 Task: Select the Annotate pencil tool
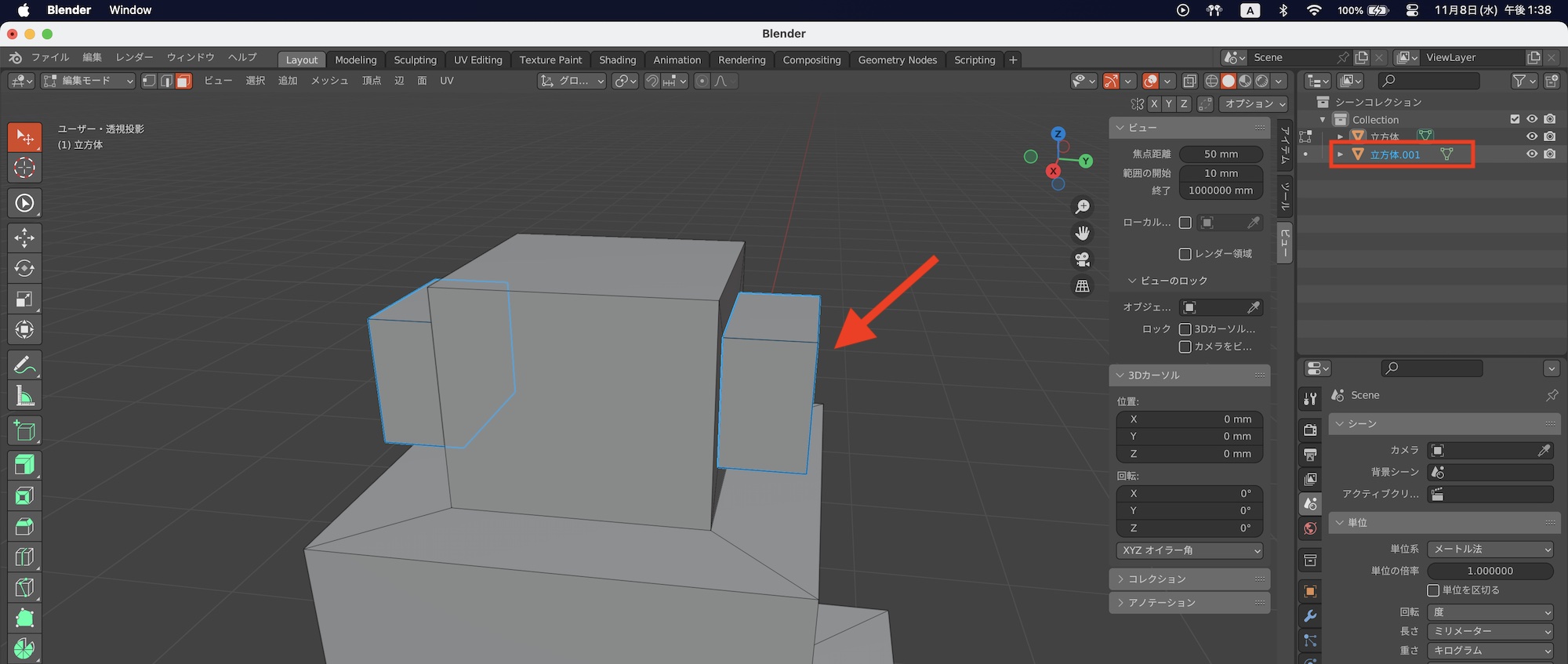24,365
